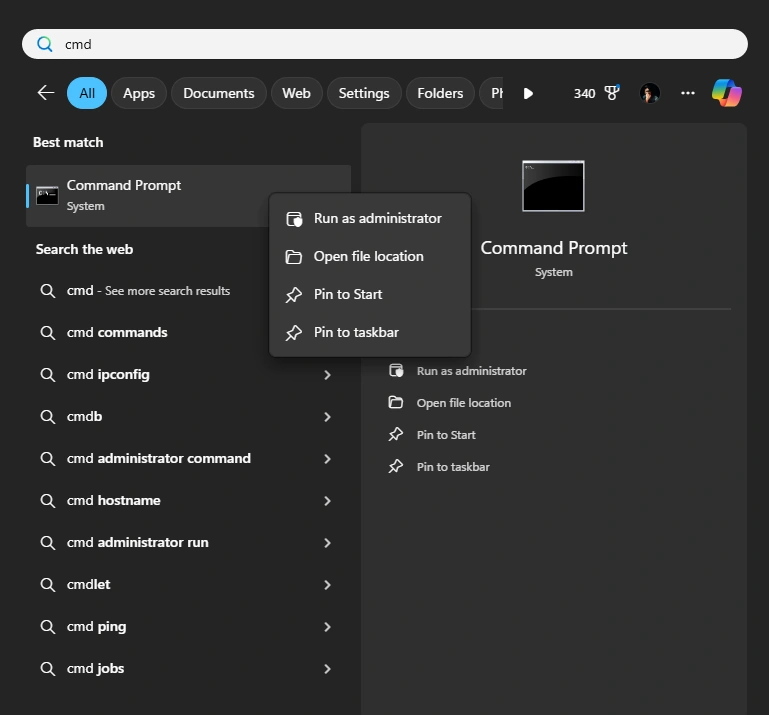Click the folder icon beside context menu Open file location
Image resolution: width=769 pixels, height=715 pixels.
click(x=294, y=256)
